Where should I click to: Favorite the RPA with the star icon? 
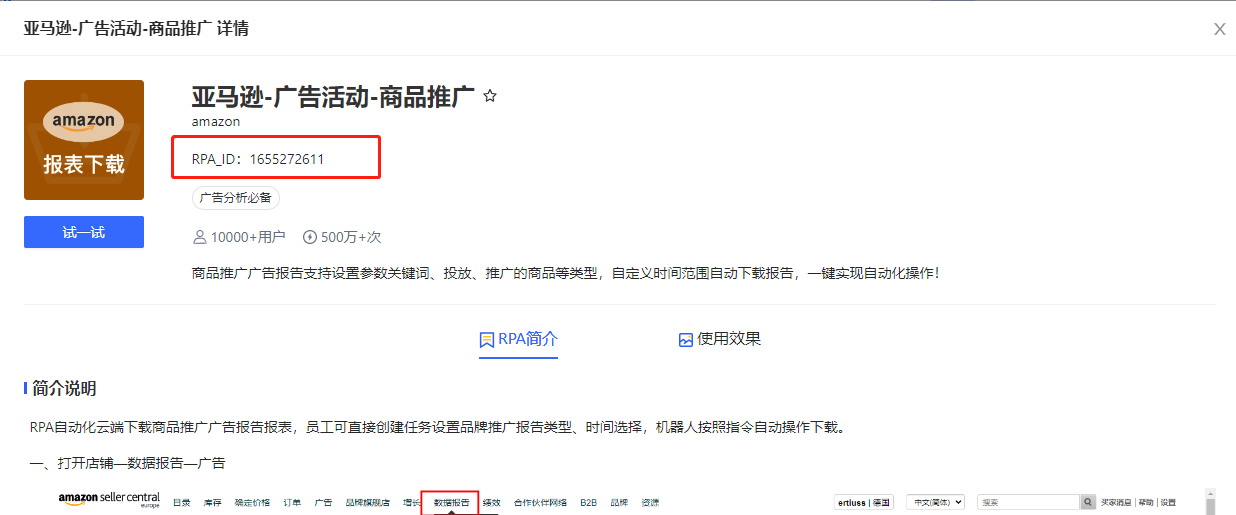(x=490, y=97)
